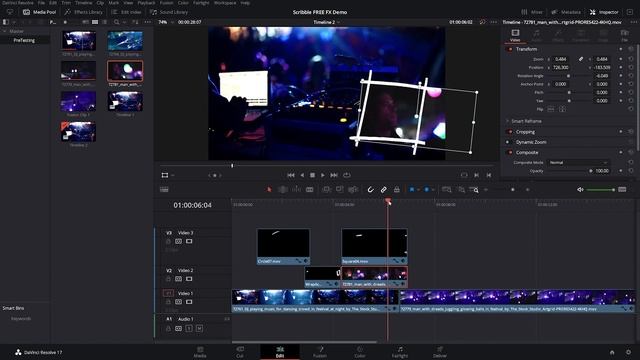The image size is (640, 360).
Task: Go to the Fairlight page tab
Action: coord(400,352)
